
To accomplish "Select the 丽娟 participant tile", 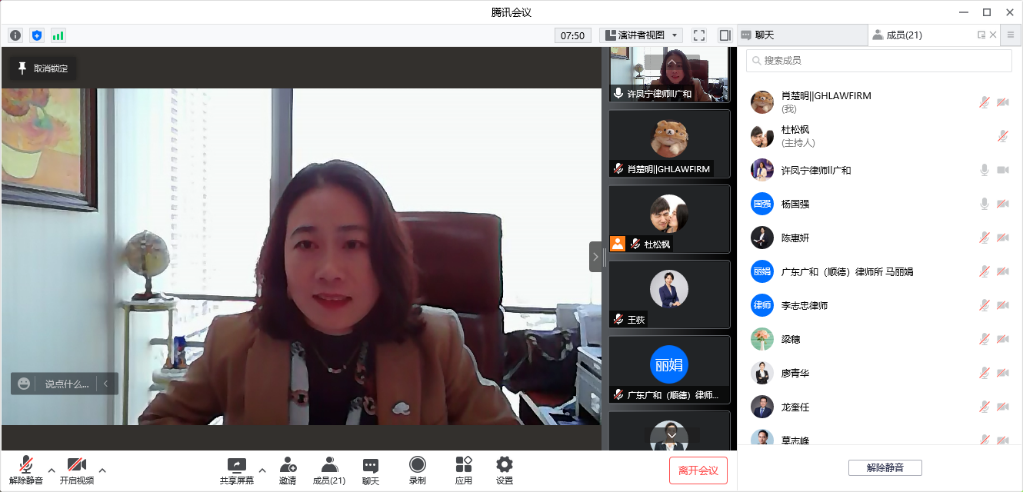I will click(x=669, y=370).
